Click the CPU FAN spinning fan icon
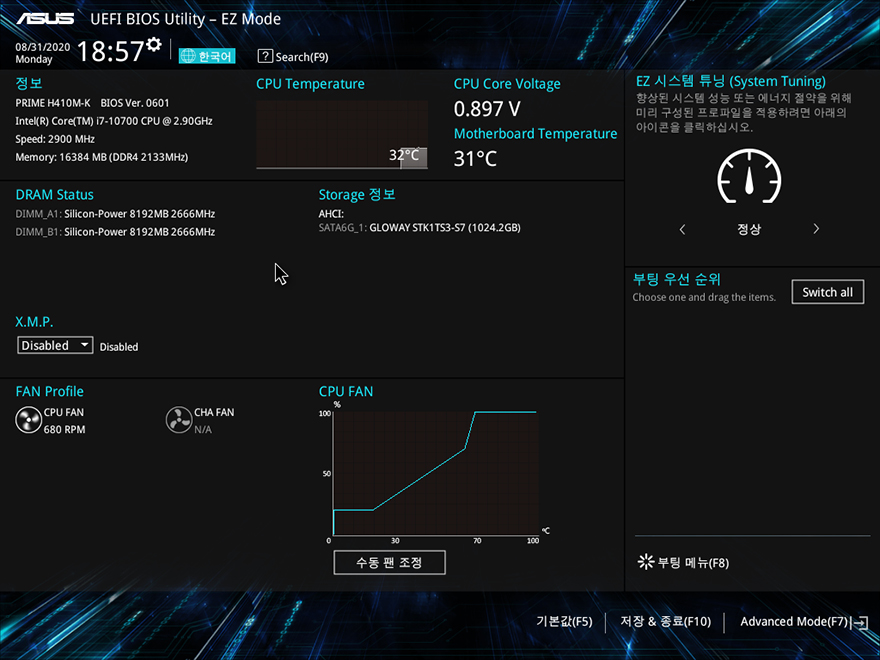This screenshot has height=660, width=880. [x=28, y=420]
